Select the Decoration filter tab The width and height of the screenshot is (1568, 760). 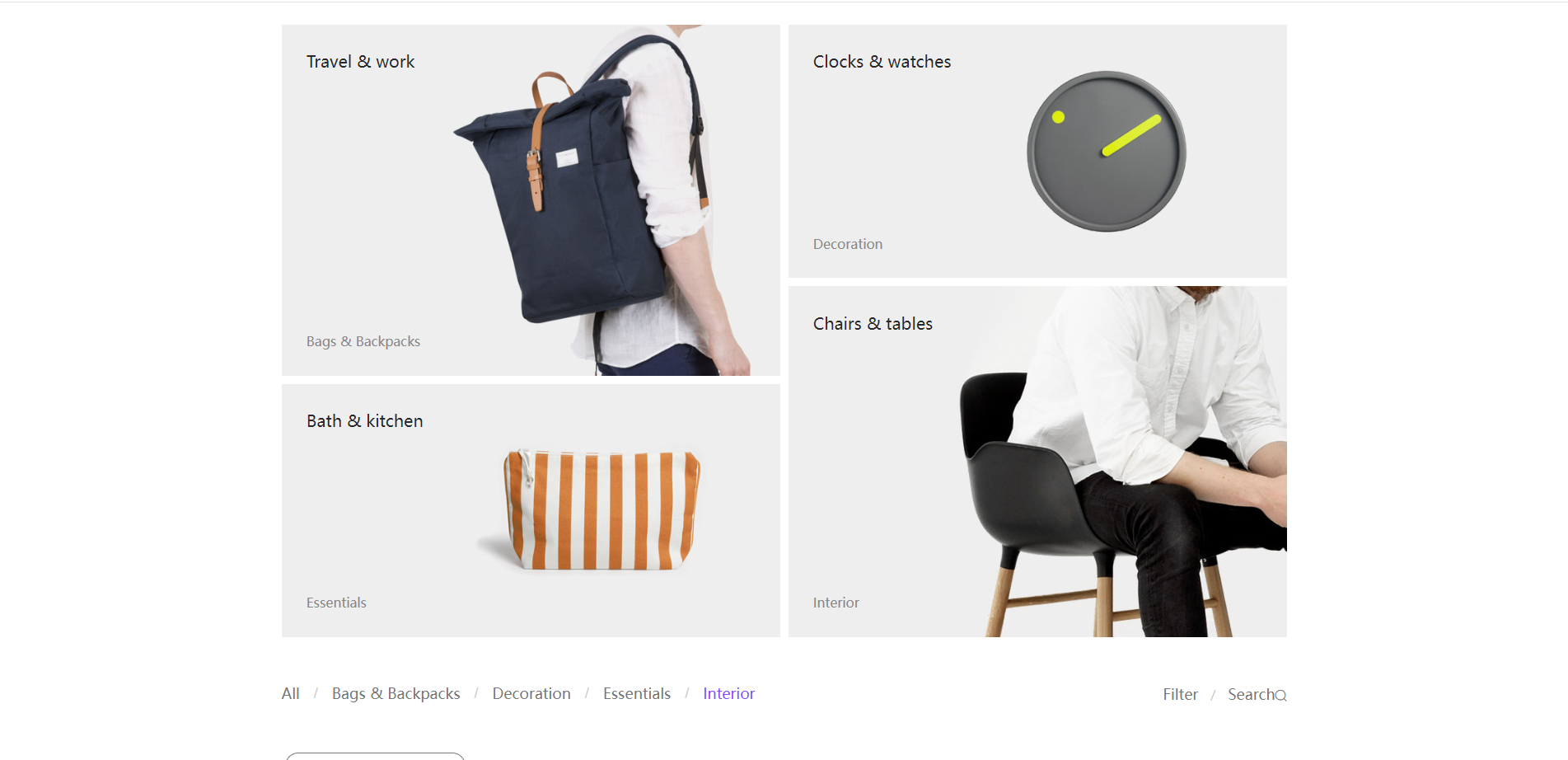[531, 694]
